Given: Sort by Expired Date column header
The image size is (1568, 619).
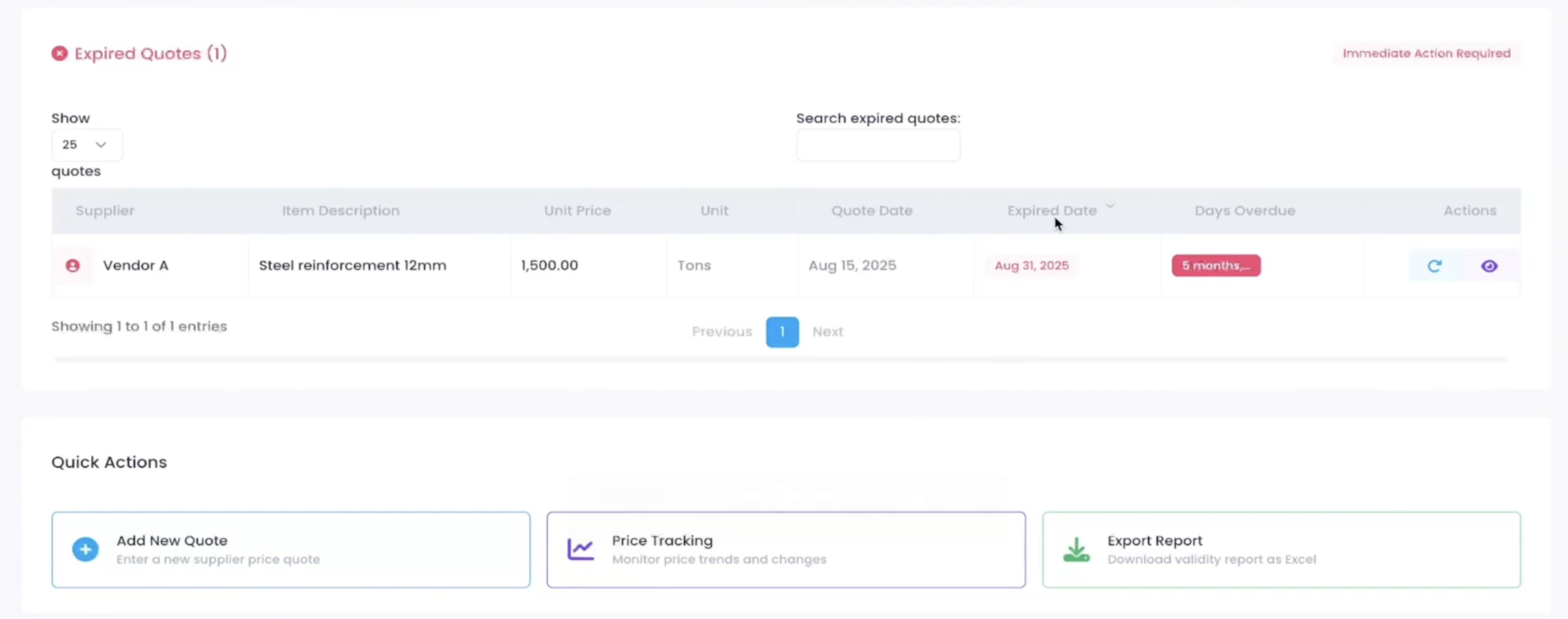Looking at the screenshot, I should click(x=1051, y=211).
